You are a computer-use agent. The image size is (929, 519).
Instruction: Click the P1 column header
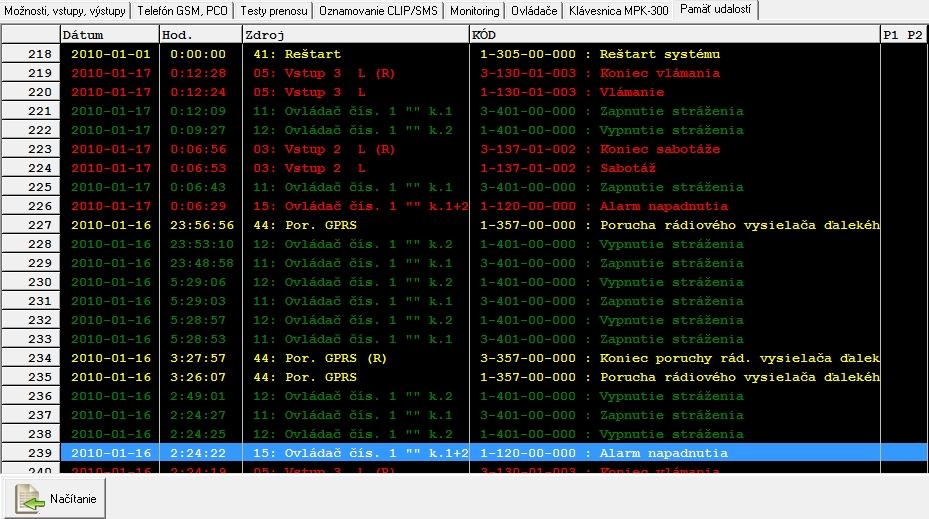(x=890, y=35)
